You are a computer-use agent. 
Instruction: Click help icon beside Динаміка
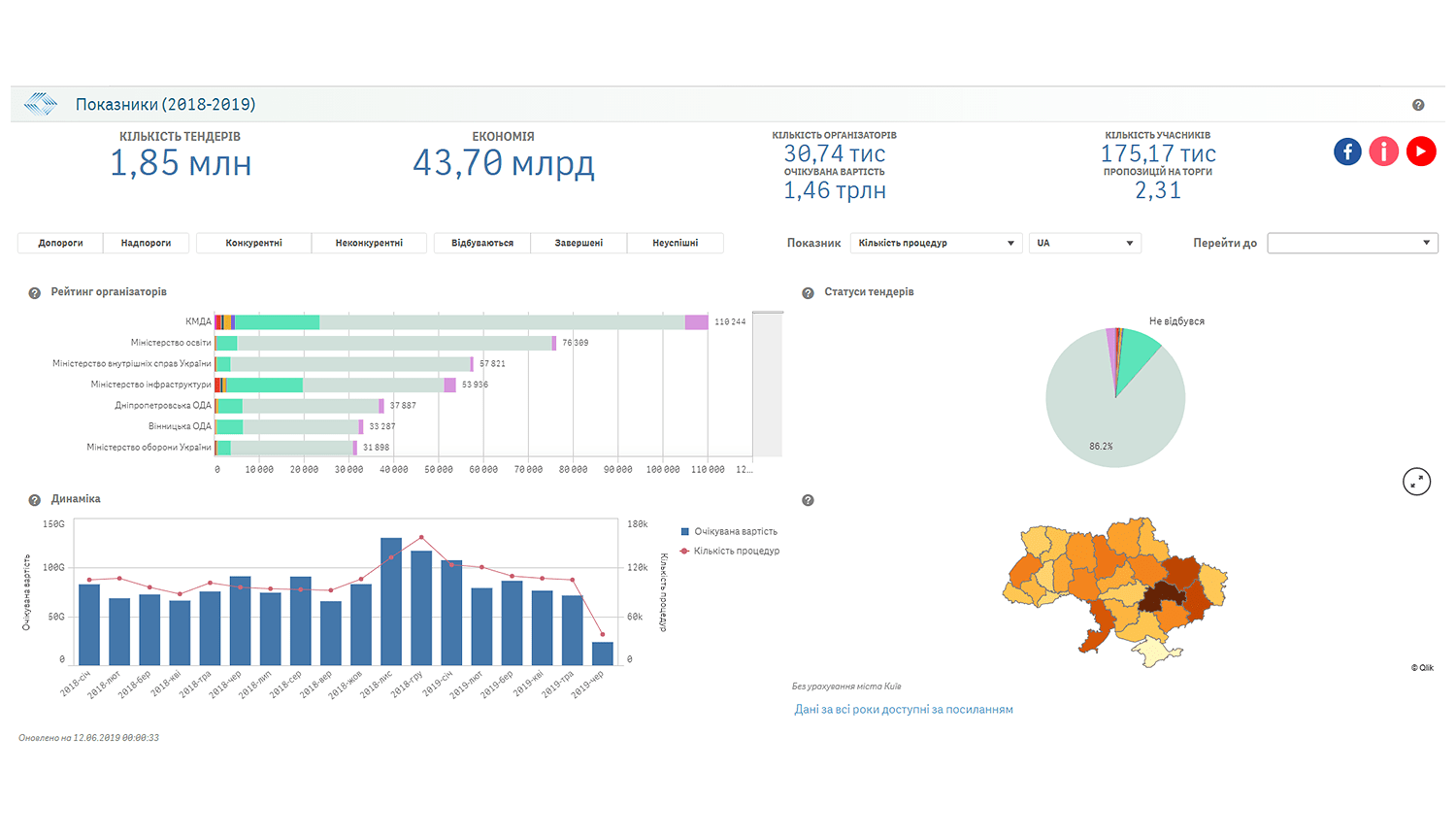pos(35,500)
